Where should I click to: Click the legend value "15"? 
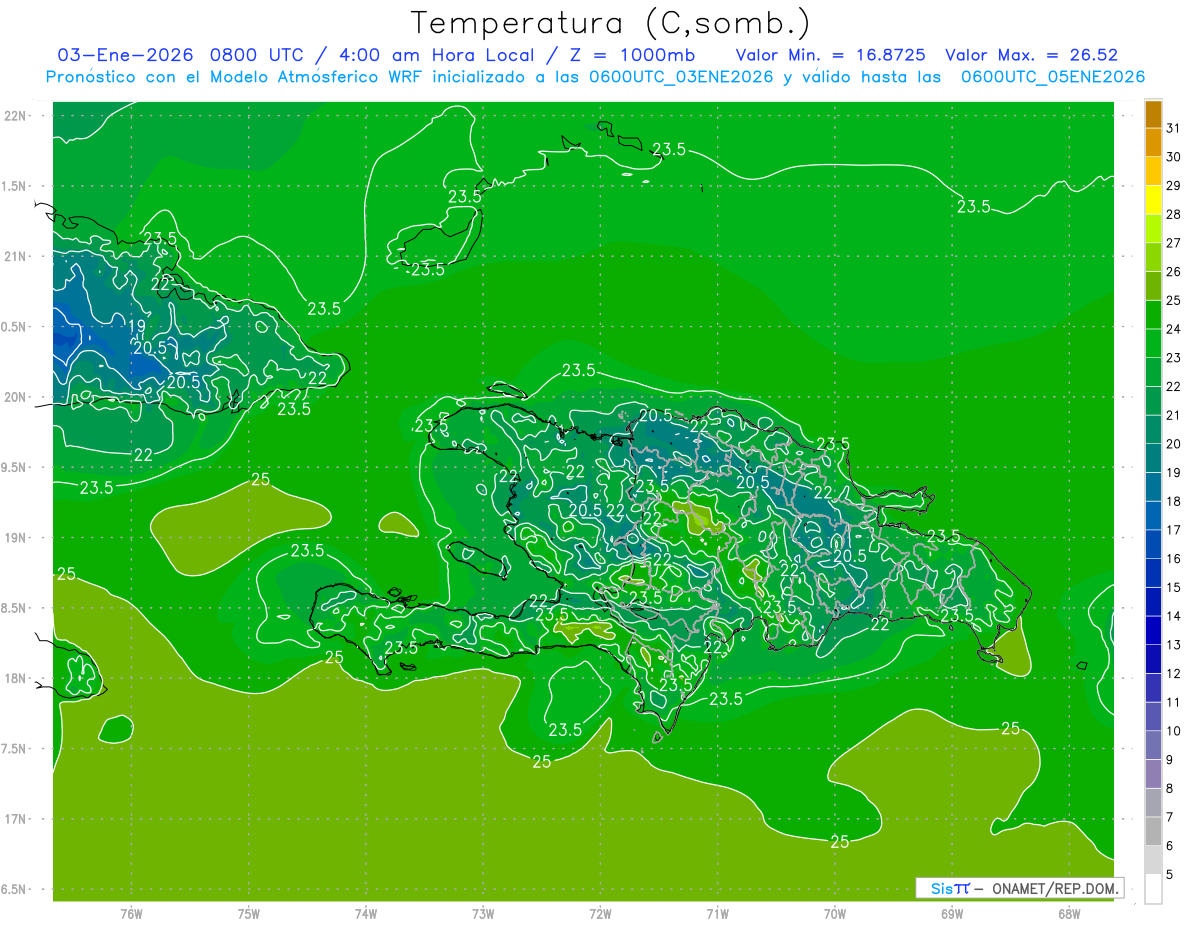pos(1174,587)
